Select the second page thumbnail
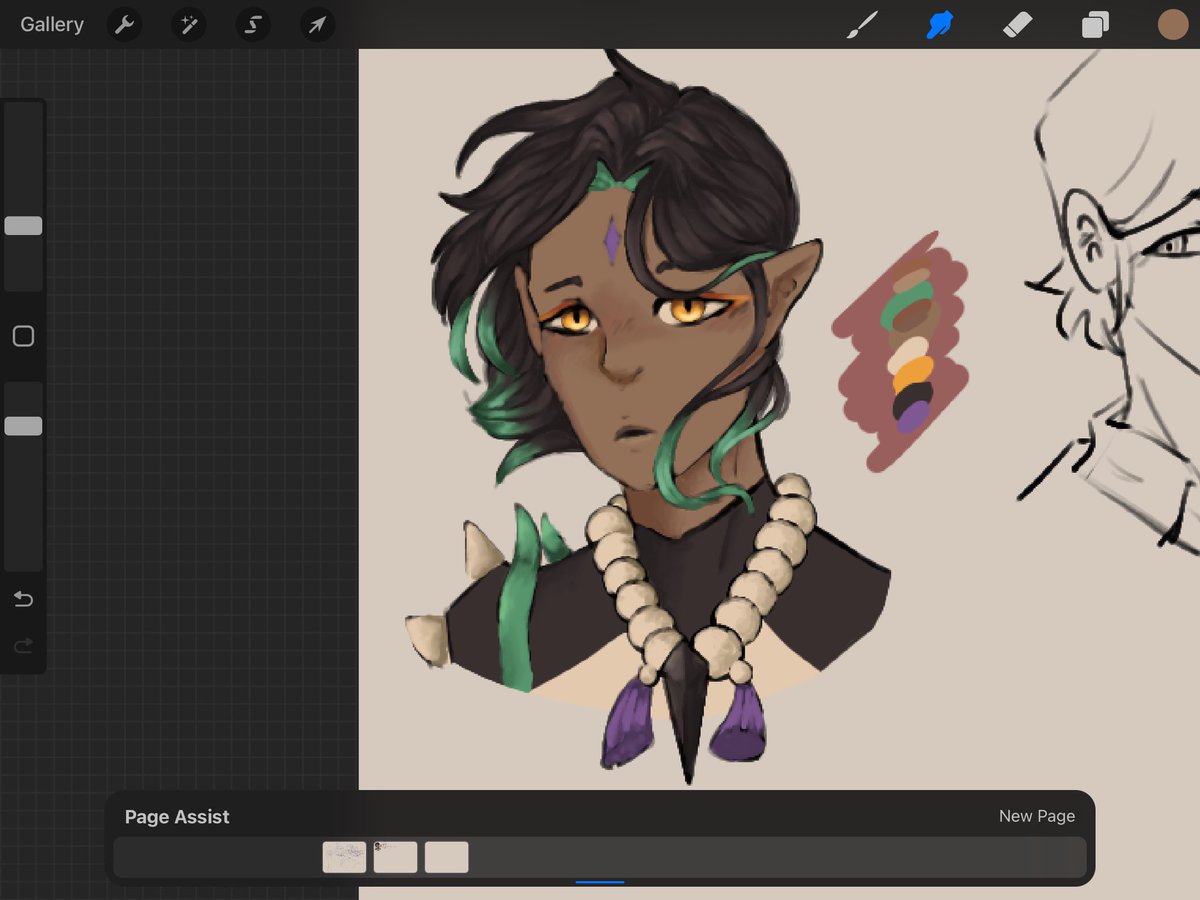1200x900 pixels. tap(395, 857)
